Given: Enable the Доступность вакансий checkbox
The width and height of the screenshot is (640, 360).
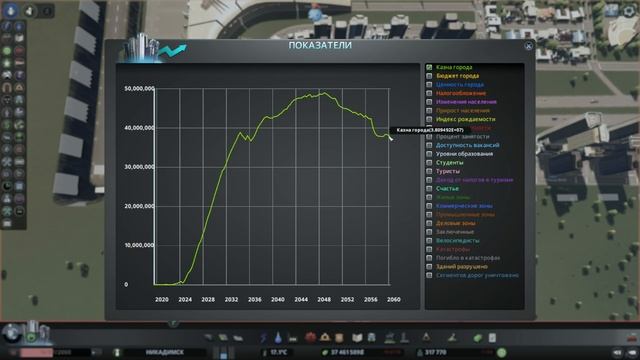Looking at the screenshot, I should point(429,145).
